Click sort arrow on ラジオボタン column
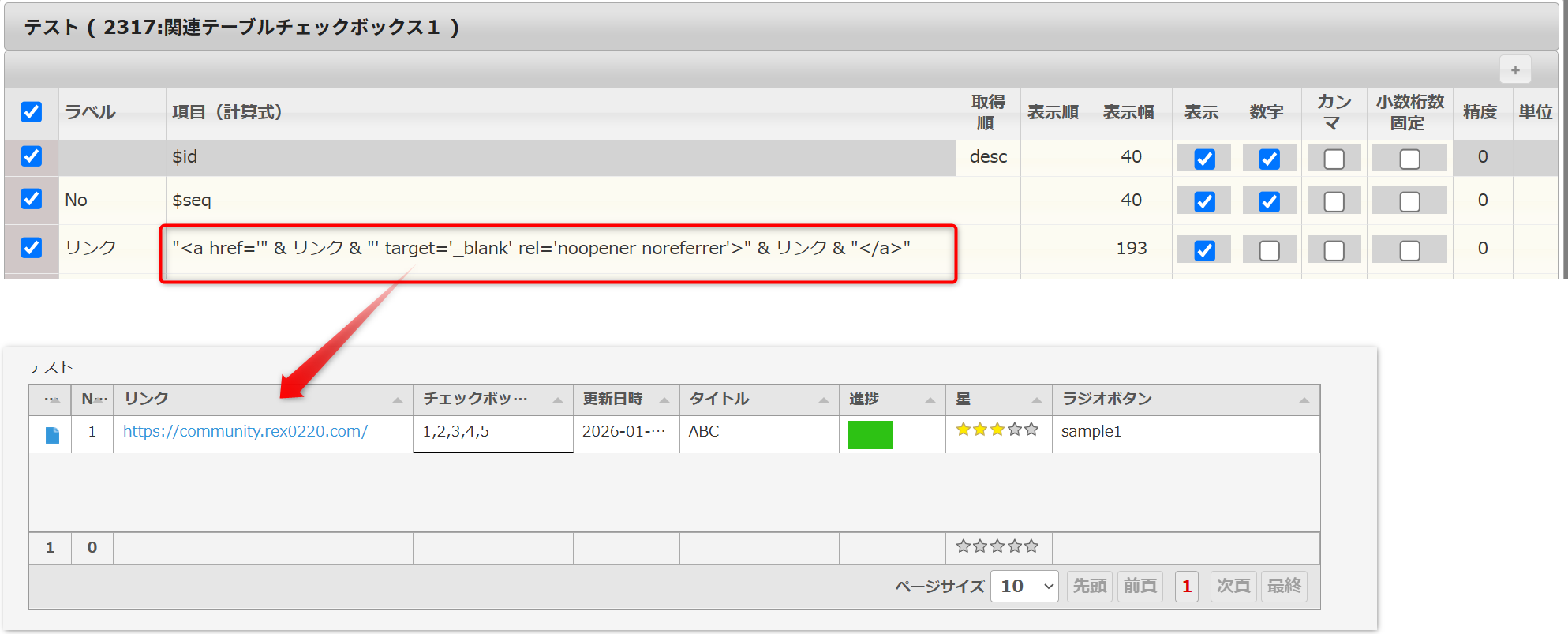 (x=1304, y=401)
